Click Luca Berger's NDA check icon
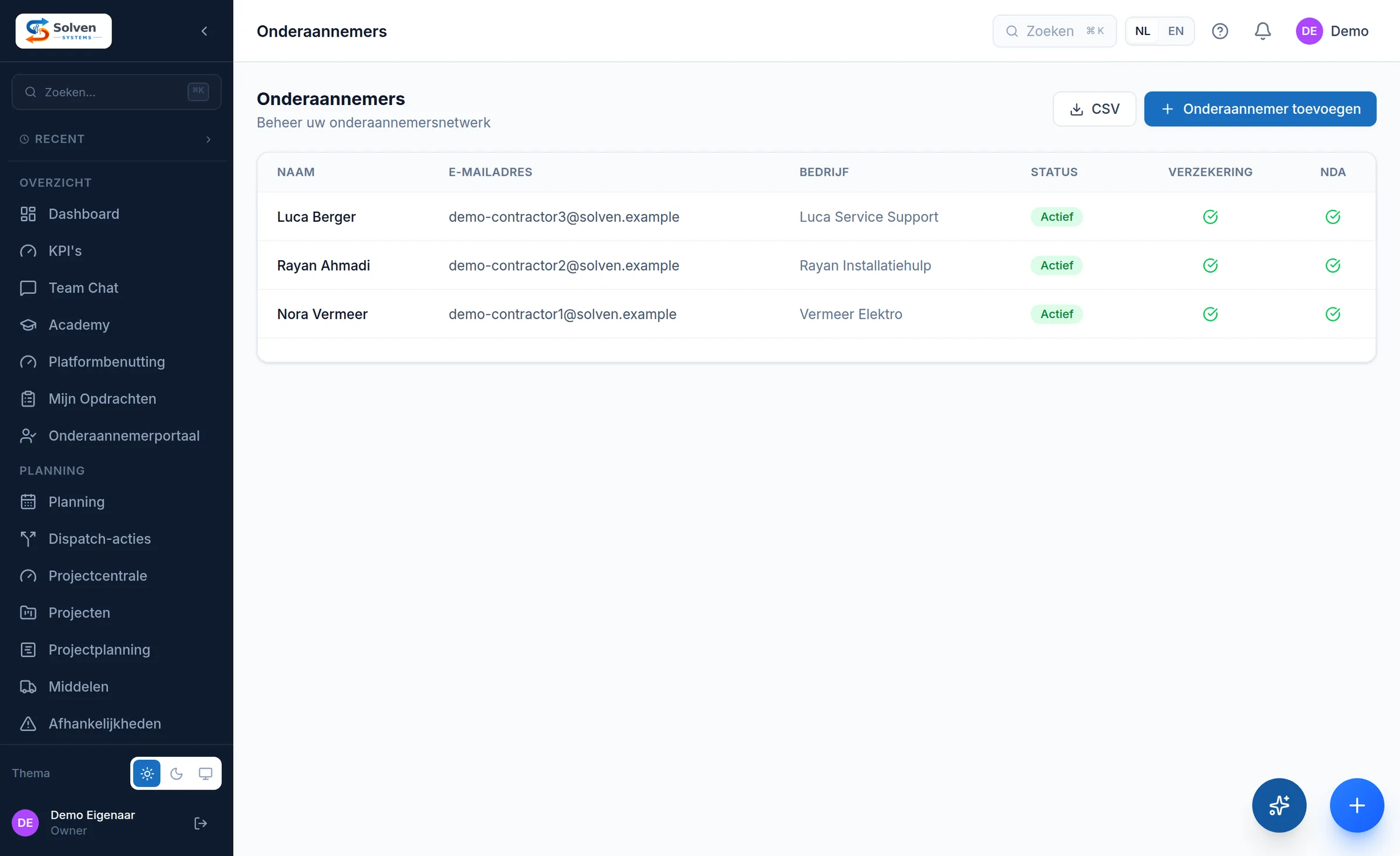This screenshot has height=856, width=1400. pyautogui.click(x=1333, y=216)
